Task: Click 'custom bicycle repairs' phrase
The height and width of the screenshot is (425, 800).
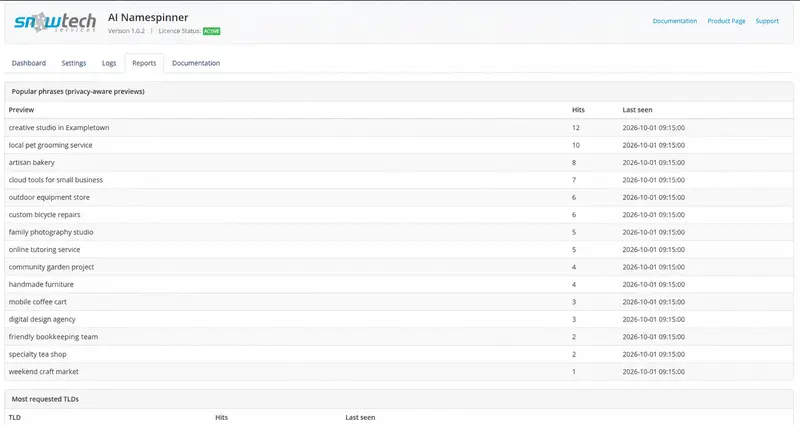Action: [x=44, y=215]
